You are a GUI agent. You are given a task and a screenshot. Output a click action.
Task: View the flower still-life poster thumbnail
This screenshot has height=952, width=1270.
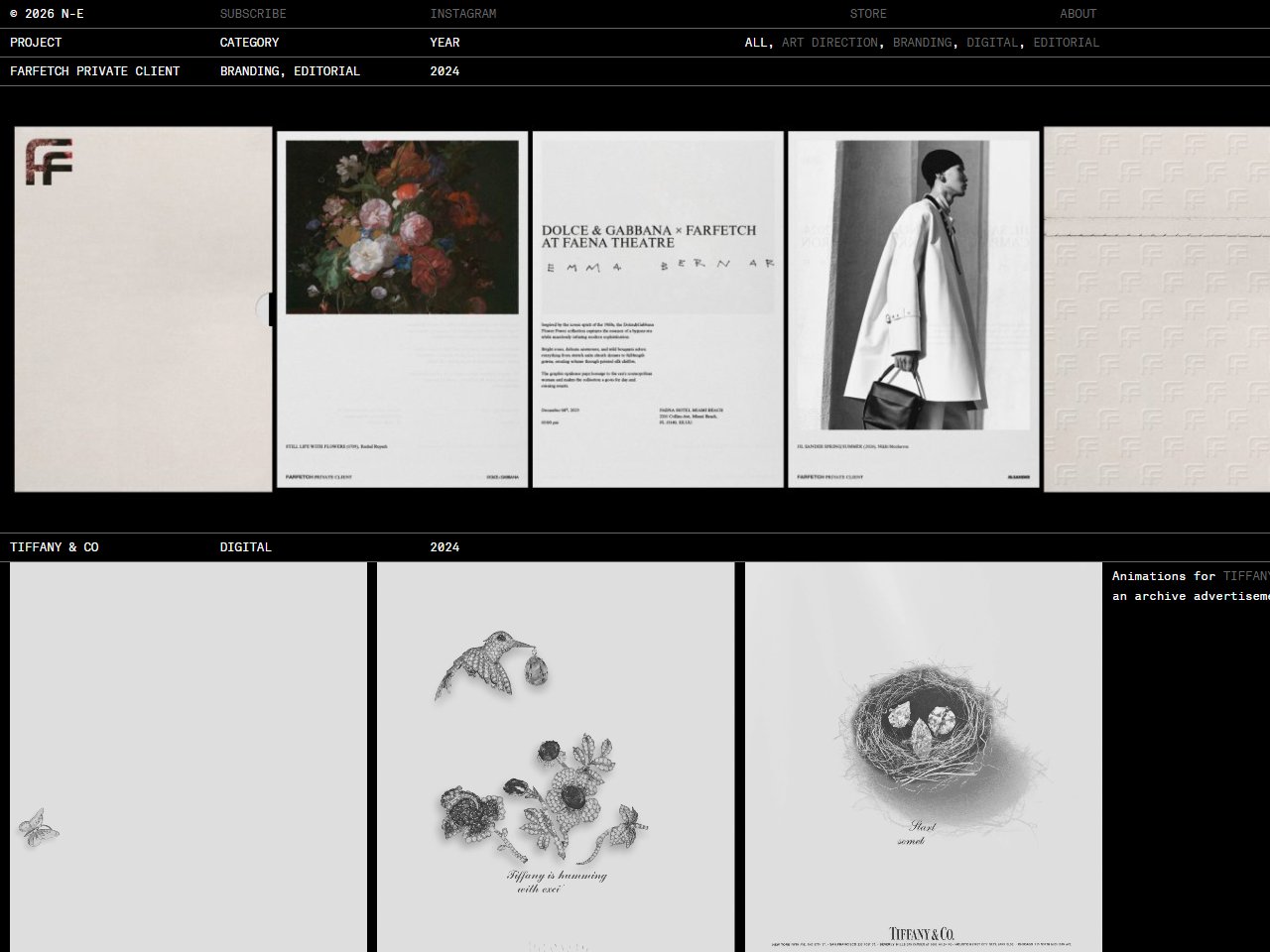[401, 309]
